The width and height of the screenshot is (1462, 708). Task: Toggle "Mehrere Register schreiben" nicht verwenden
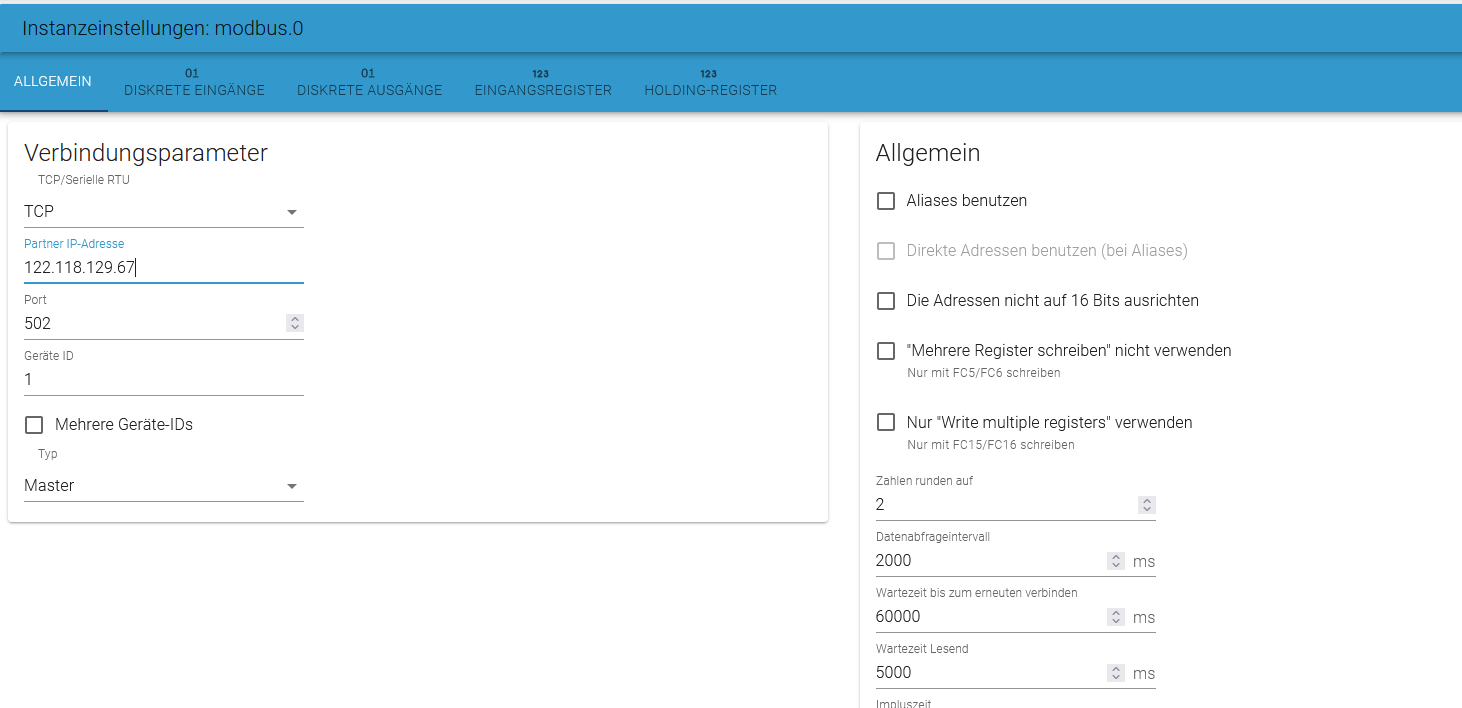click(x=886, y=351)
